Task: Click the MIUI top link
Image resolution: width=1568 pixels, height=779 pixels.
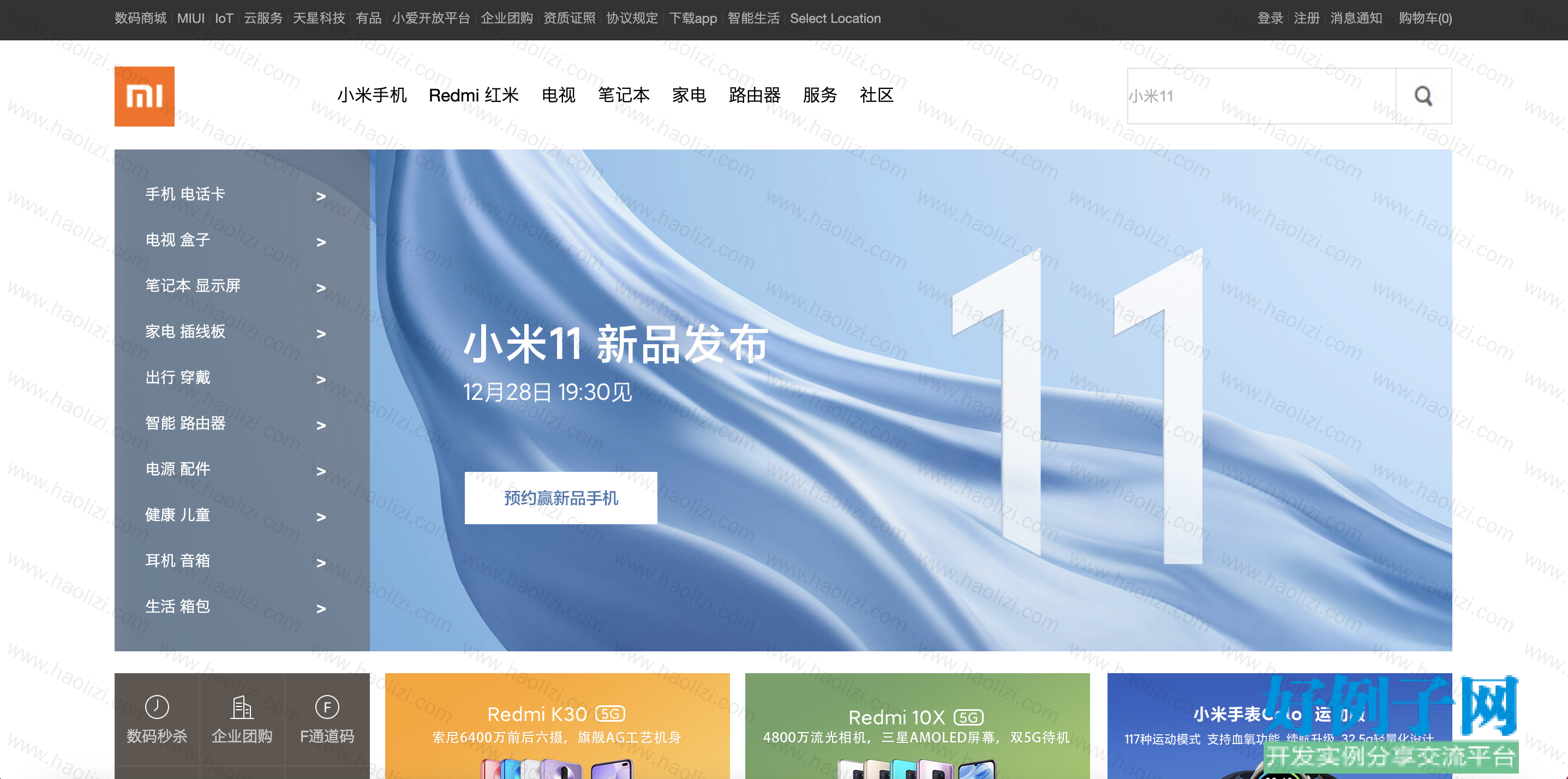Action: [x=190, y=18]
